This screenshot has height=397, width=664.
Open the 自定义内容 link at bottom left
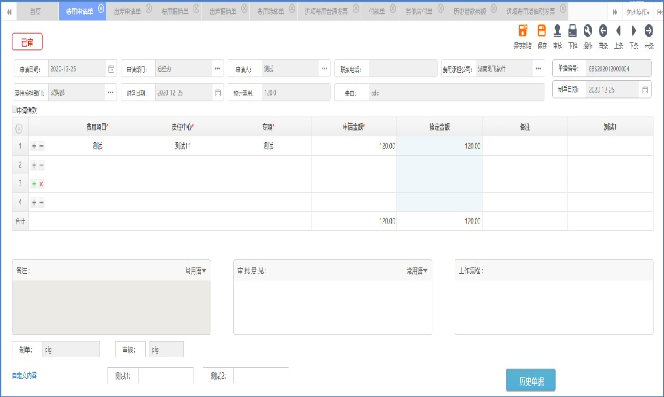tap(24, 375)
